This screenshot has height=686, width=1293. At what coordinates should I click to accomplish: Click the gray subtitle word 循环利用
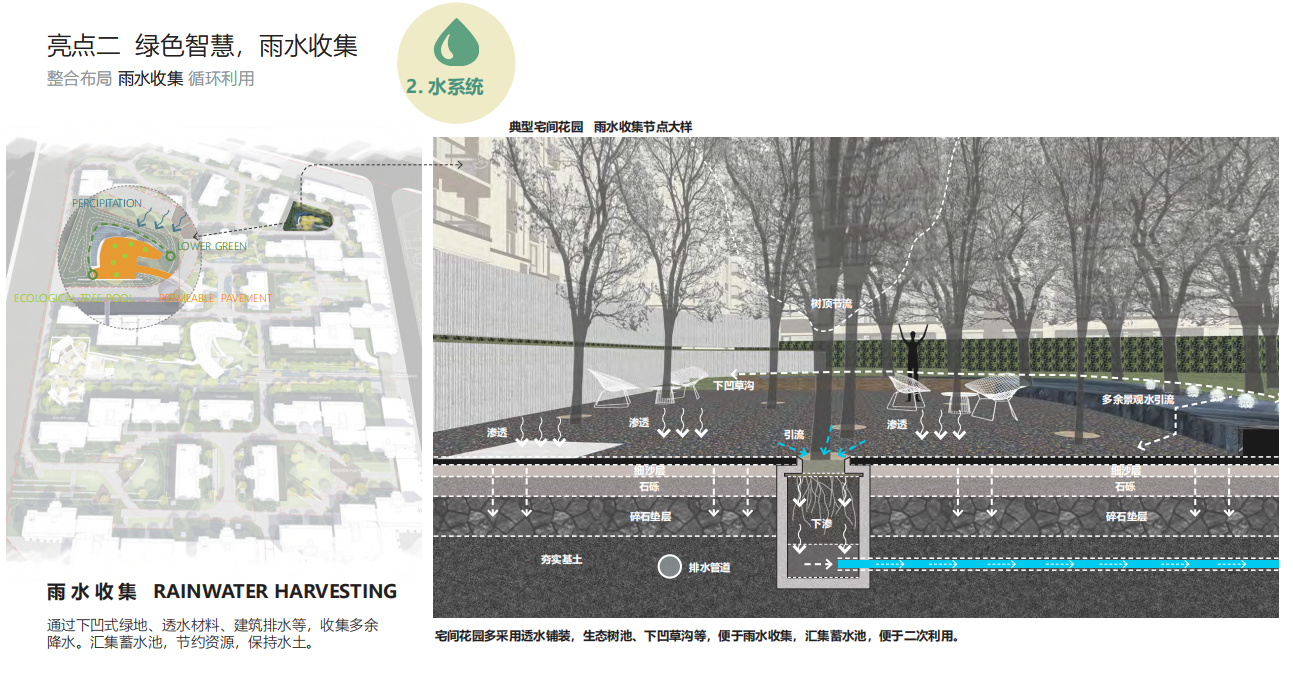pos(222,79)
